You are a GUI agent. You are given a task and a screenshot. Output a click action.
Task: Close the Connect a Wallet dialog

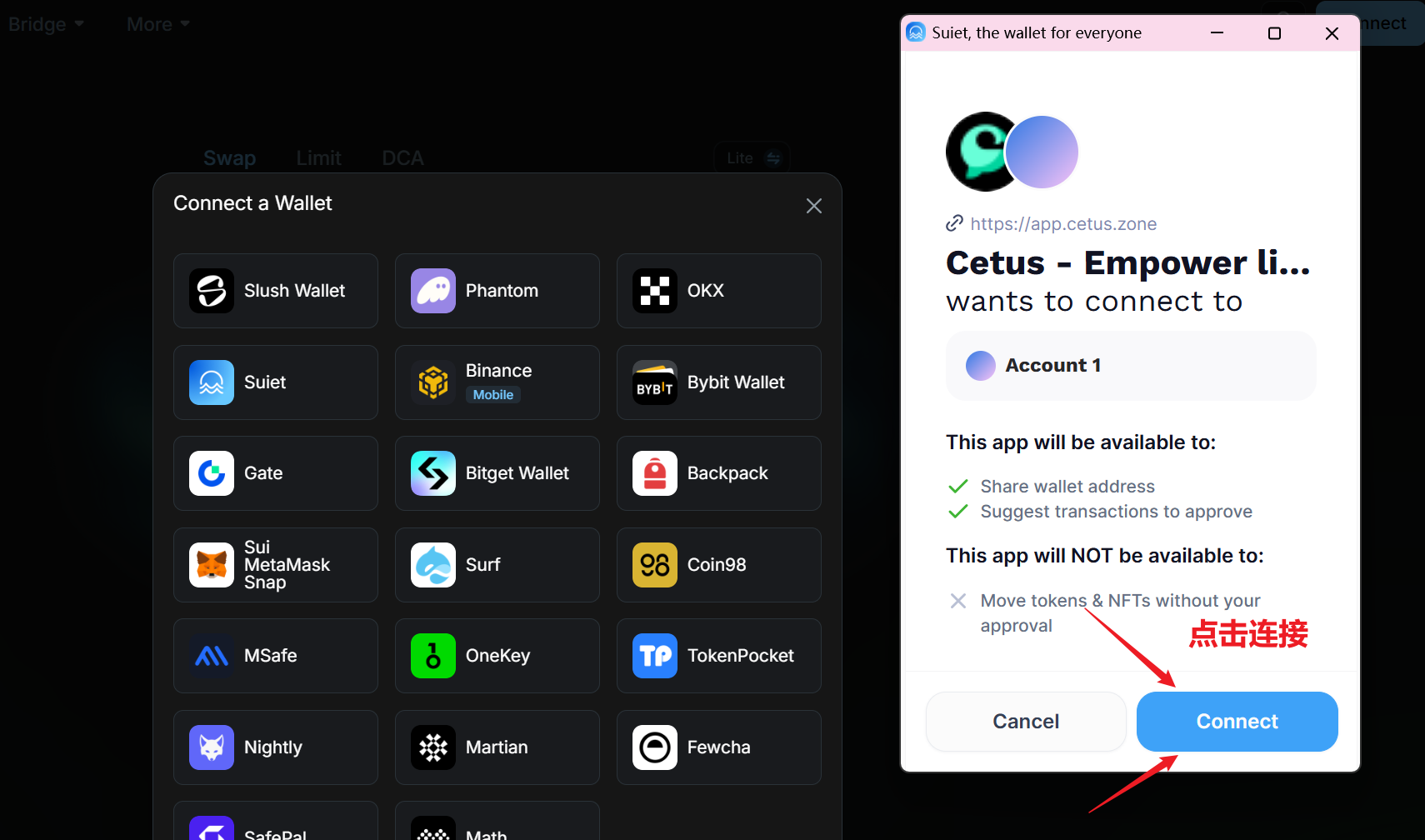click(814, 206)
